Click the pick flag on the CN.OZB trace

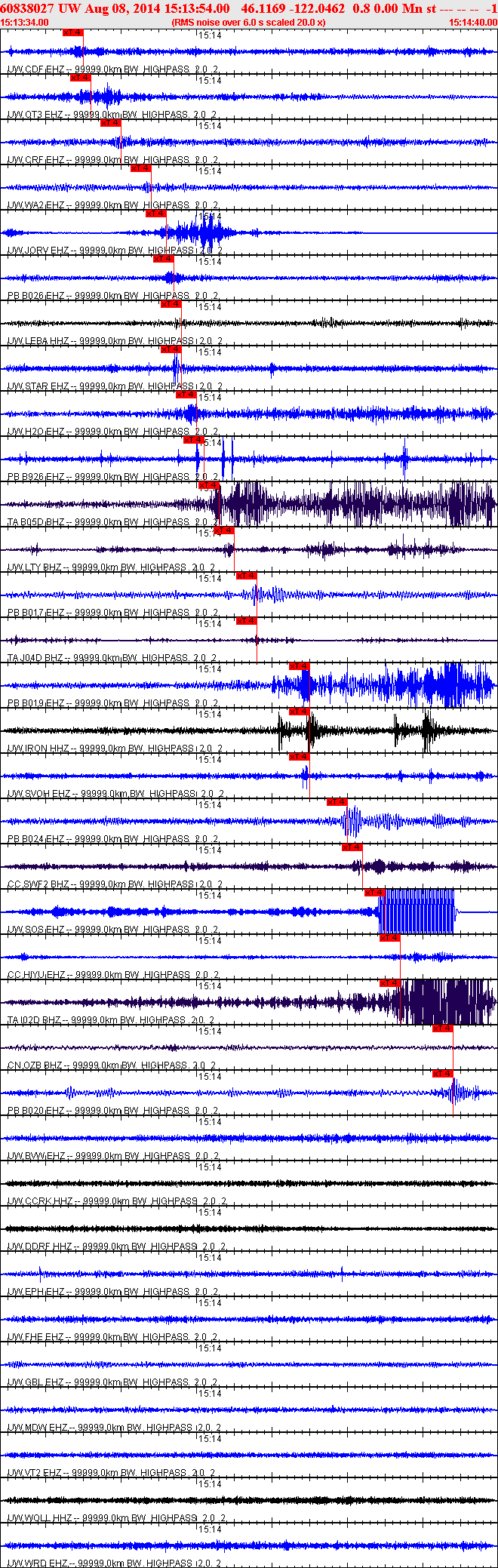[x=443, y=1028]
